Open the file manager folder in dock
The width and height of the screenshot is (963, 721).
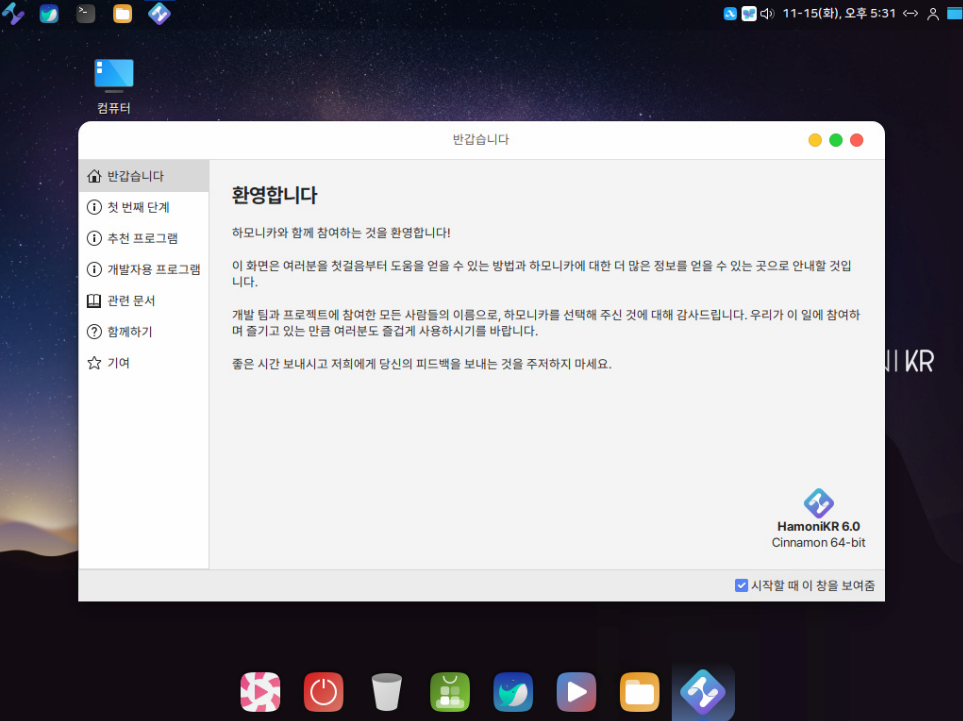(639, 691)
